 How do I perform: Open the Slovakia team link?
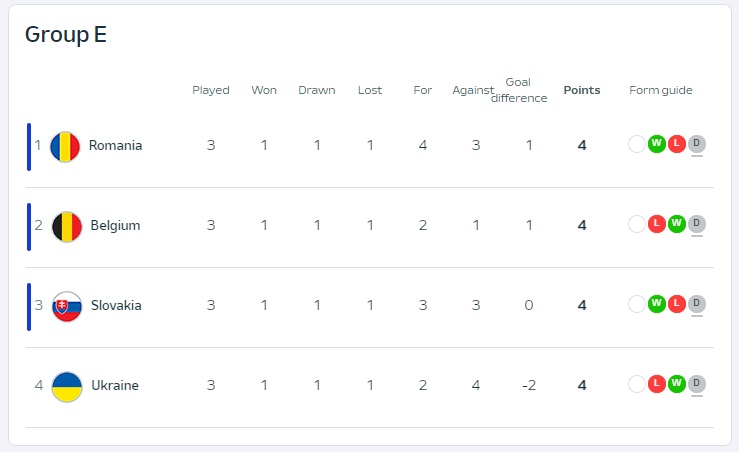pyautogui.click(x=116, y=305)
